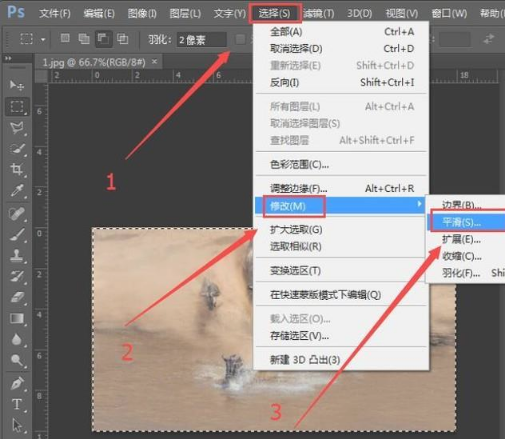Open the marquee tool preset picker arrow

(43, 39)
